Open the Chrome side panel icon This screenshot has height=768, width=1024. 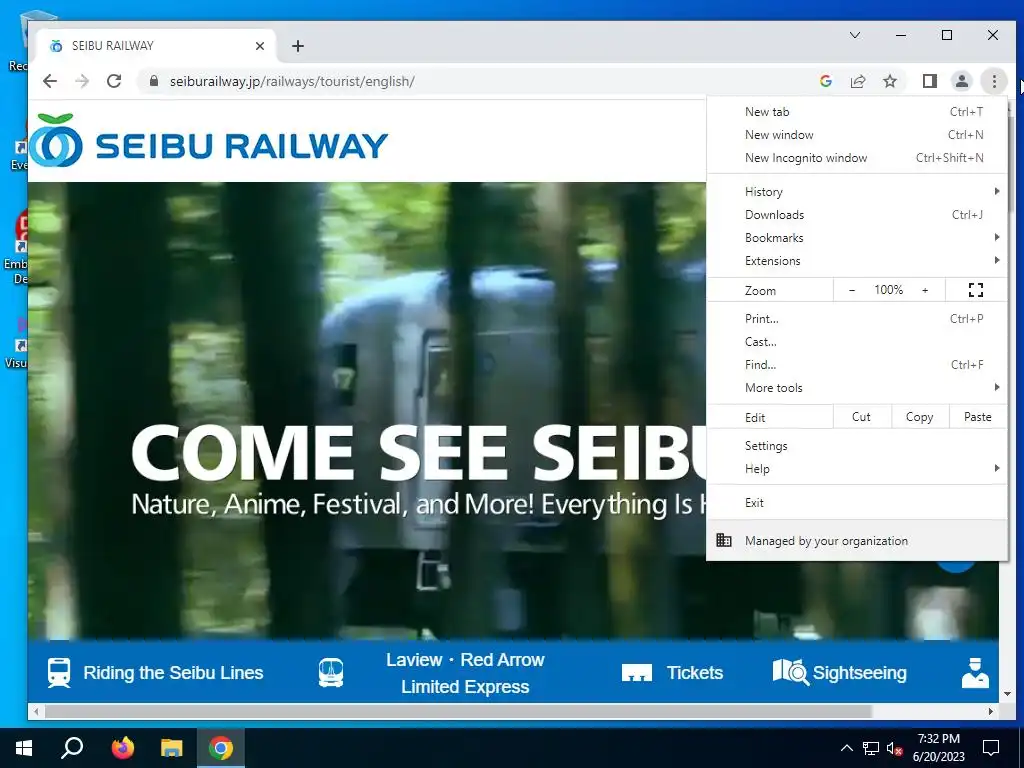pyautogui.click(x=929, y=81)
